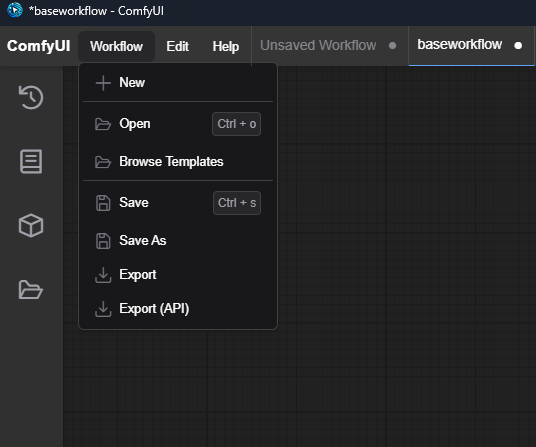Click the folder icon beside Browse Templates

pyautogui.click(x=103, y=162)
